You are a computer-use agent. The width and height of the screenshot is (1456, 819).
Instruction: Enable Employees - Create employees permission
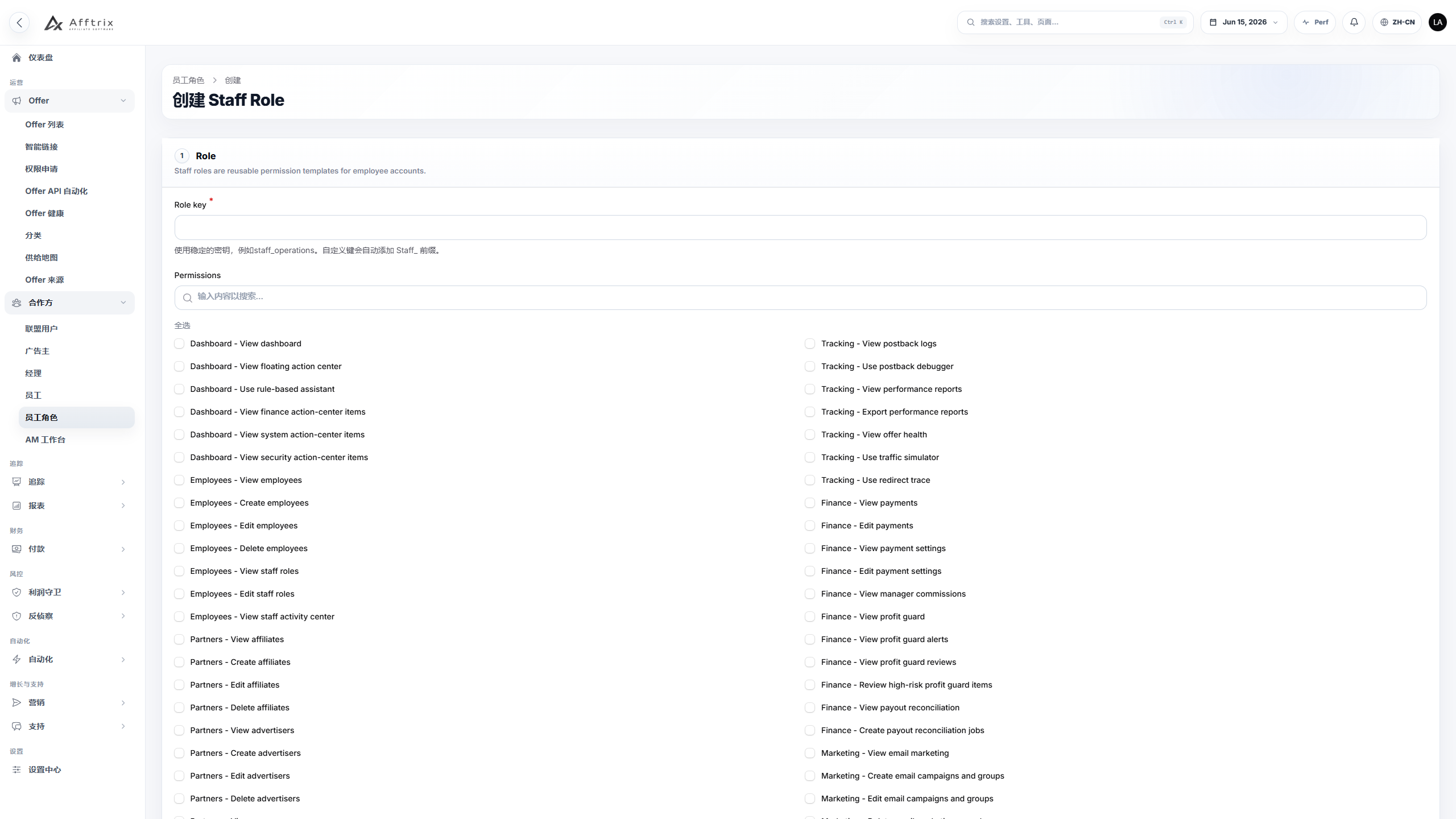coord(179,503)
